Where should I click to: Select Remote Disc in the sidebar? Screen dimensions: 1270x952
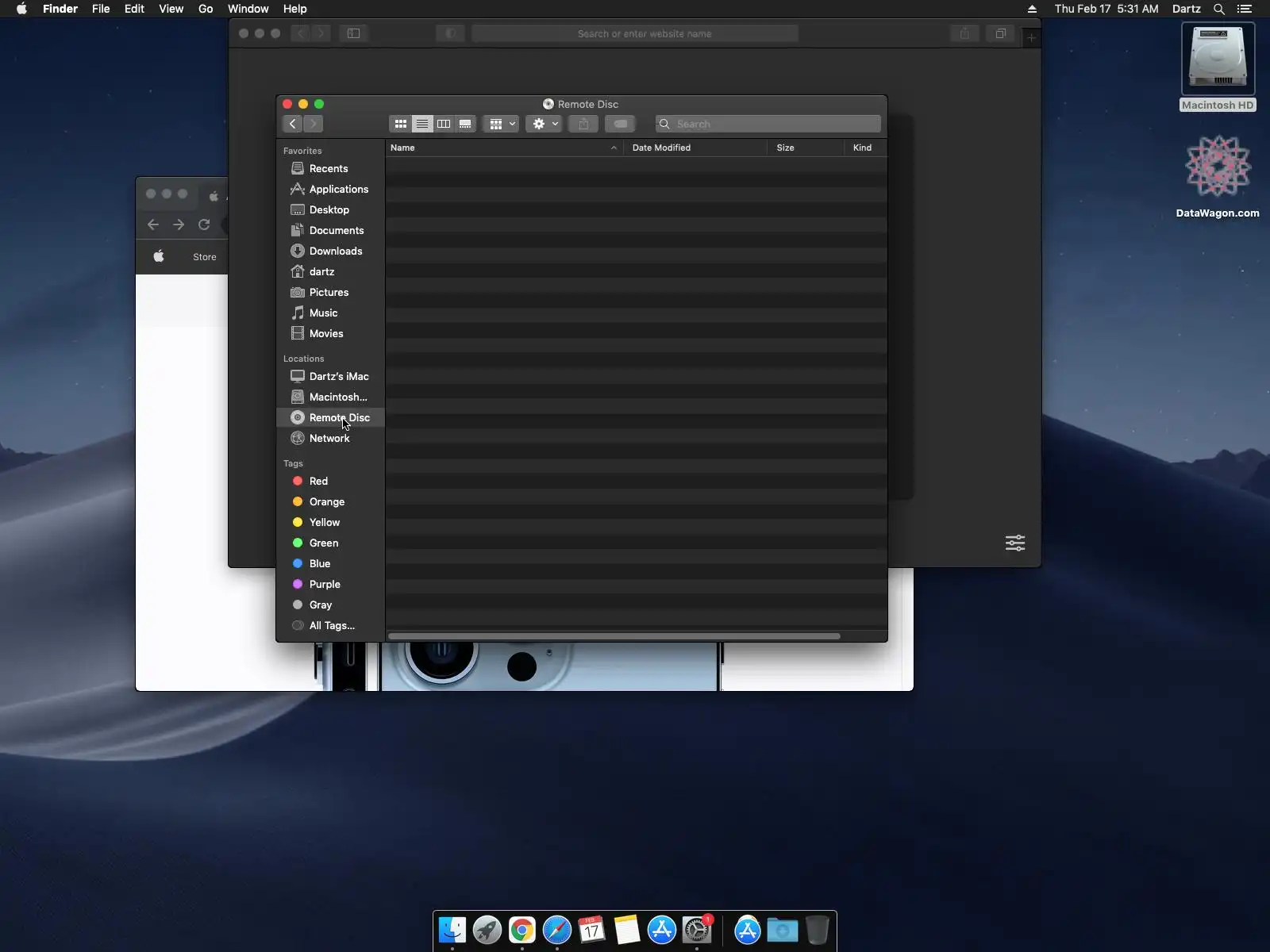[330, 417]
